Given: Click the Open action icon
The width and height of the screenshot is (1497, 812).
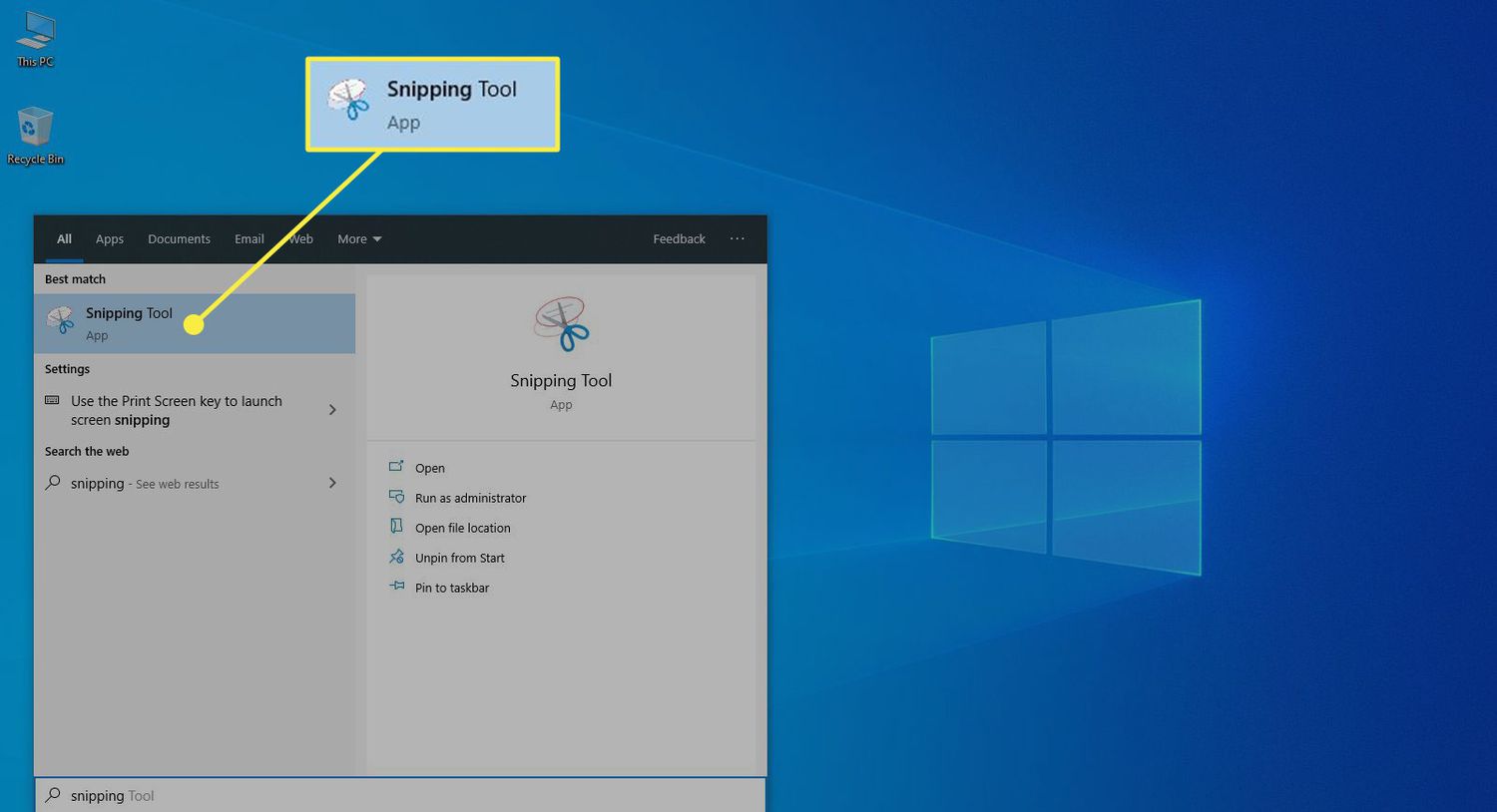Looking at the screenshot, I should point(396,467).
